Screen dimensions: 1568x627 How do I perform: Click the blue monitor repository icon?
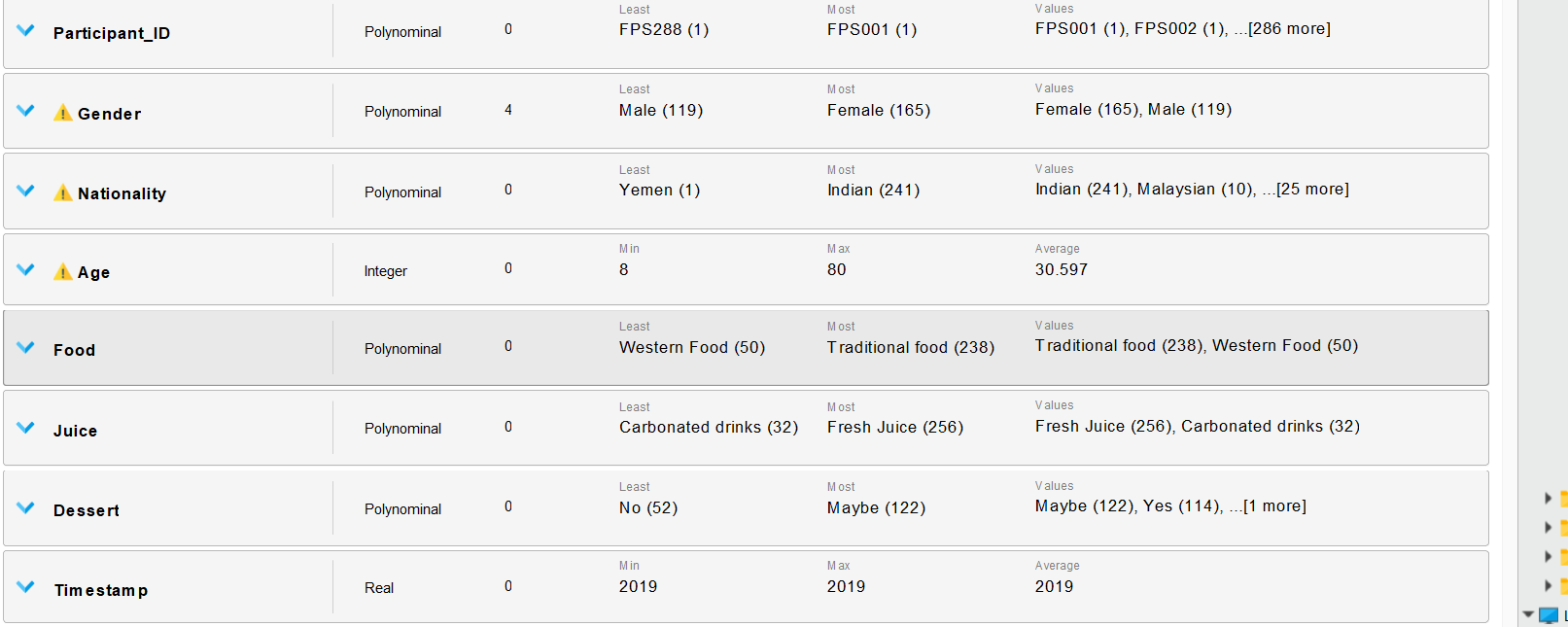click(1549, 615)
